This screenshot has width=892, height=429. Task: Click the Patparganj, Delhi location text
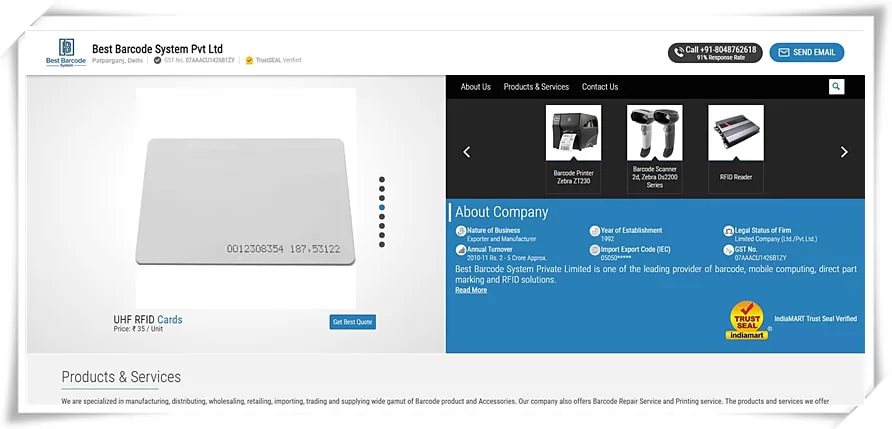click(x=118, y=60)
